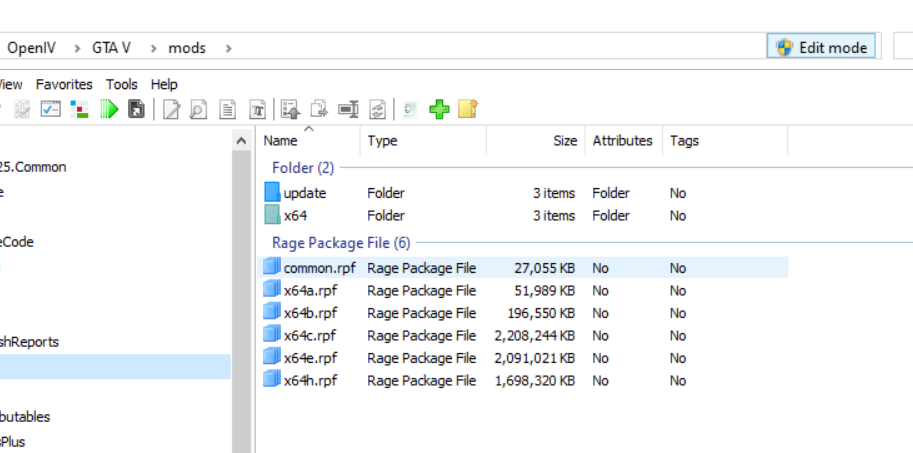Image resolution: width=913 pixels, height=453 pixels.
Task: Click the red and green blocks icon
Action: 80,110
